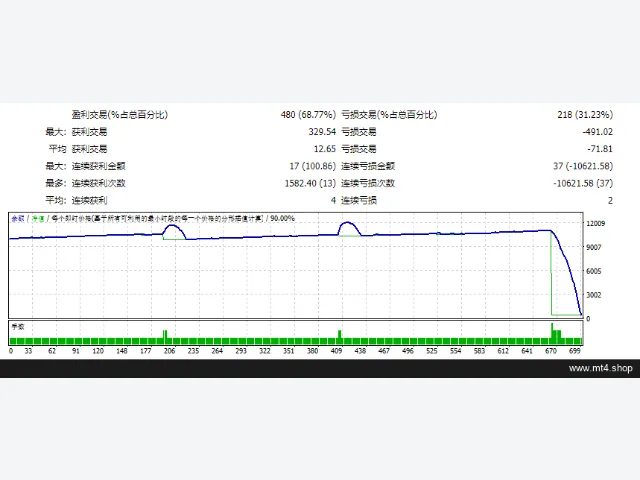640x480 pixels.
Task: Click the value "37 (-10621.58)"
Action: pyautogui.click(x=583, y=166)
